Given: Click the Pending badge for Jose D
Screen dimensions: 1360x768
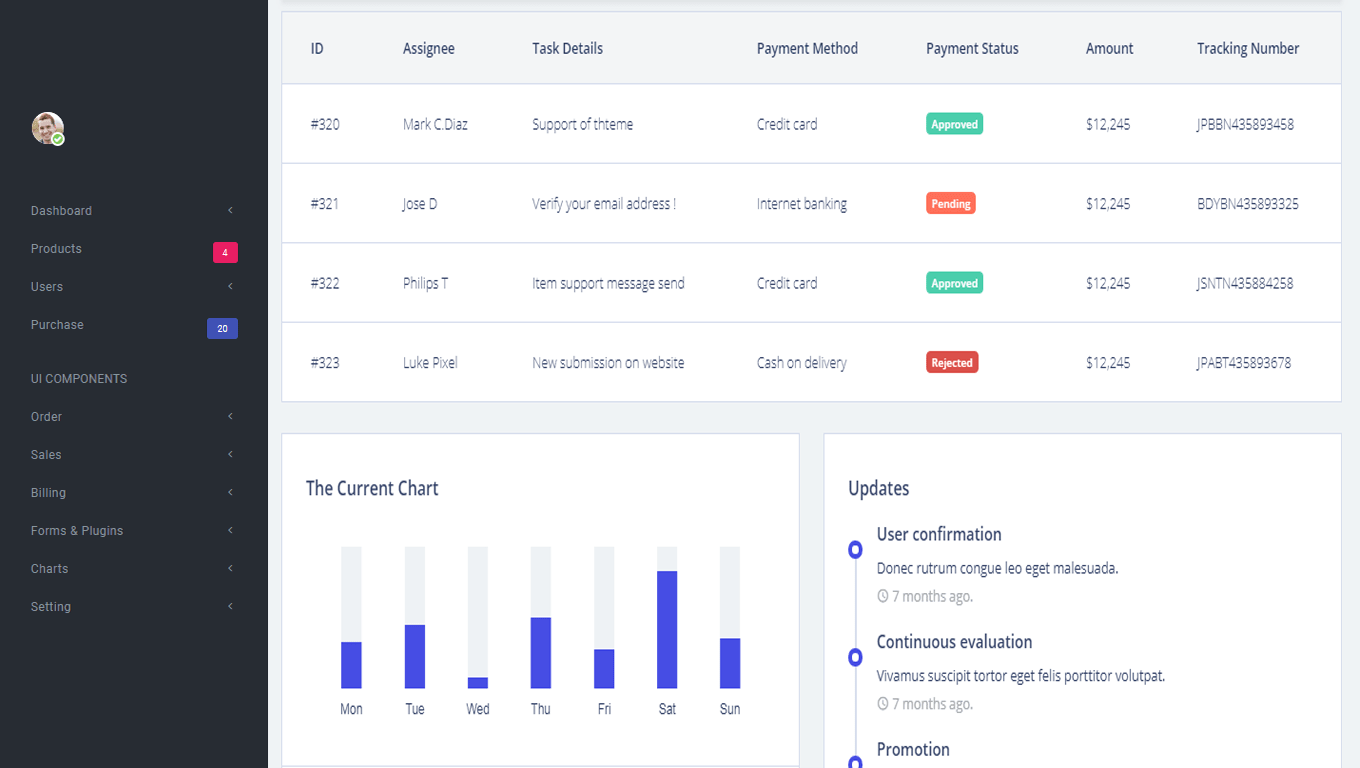Looking at the screenshot, I should point(950,203).
